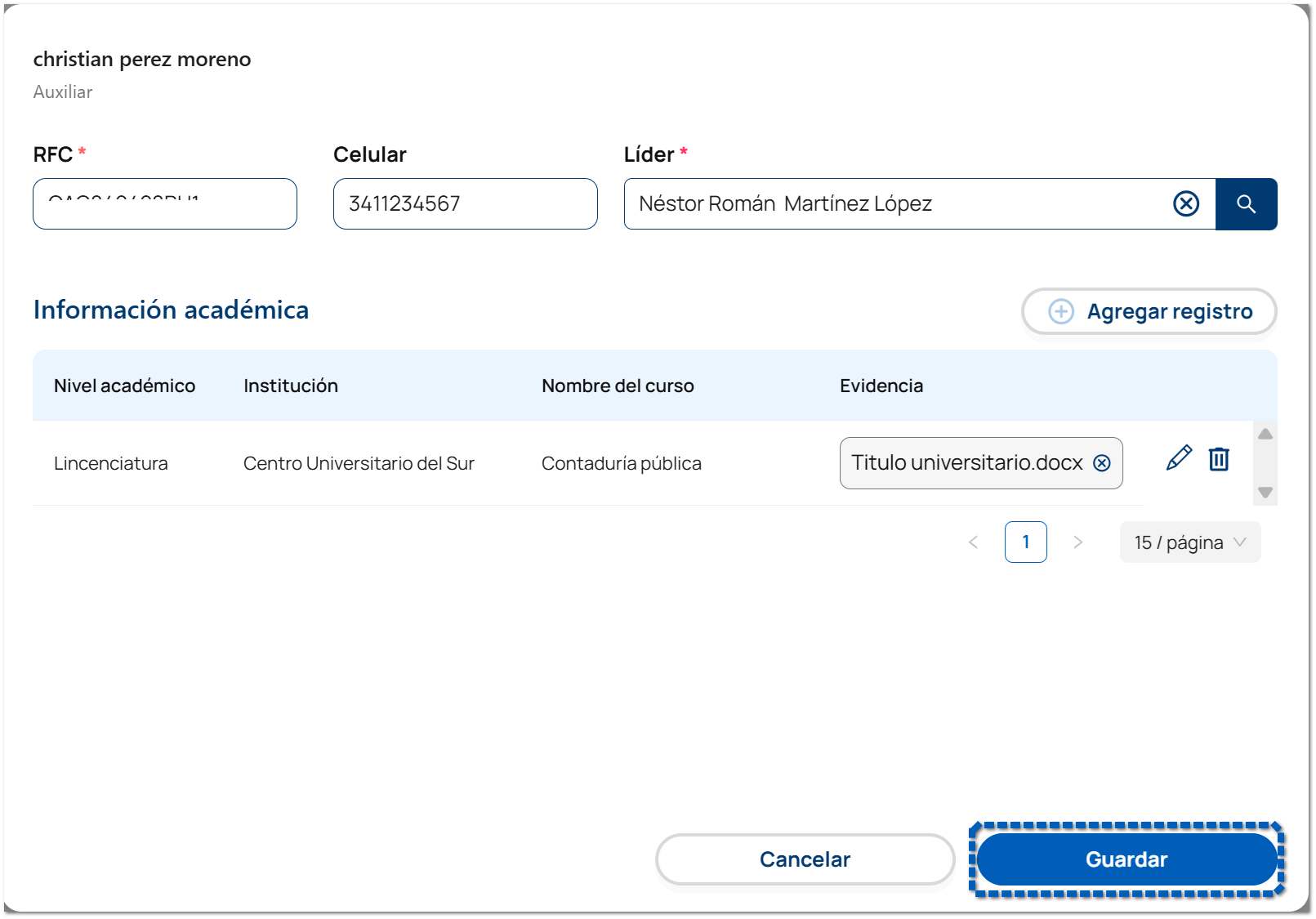Go to the next page arrow
The image size is (1316, 919).
(x=1077, y=542)
